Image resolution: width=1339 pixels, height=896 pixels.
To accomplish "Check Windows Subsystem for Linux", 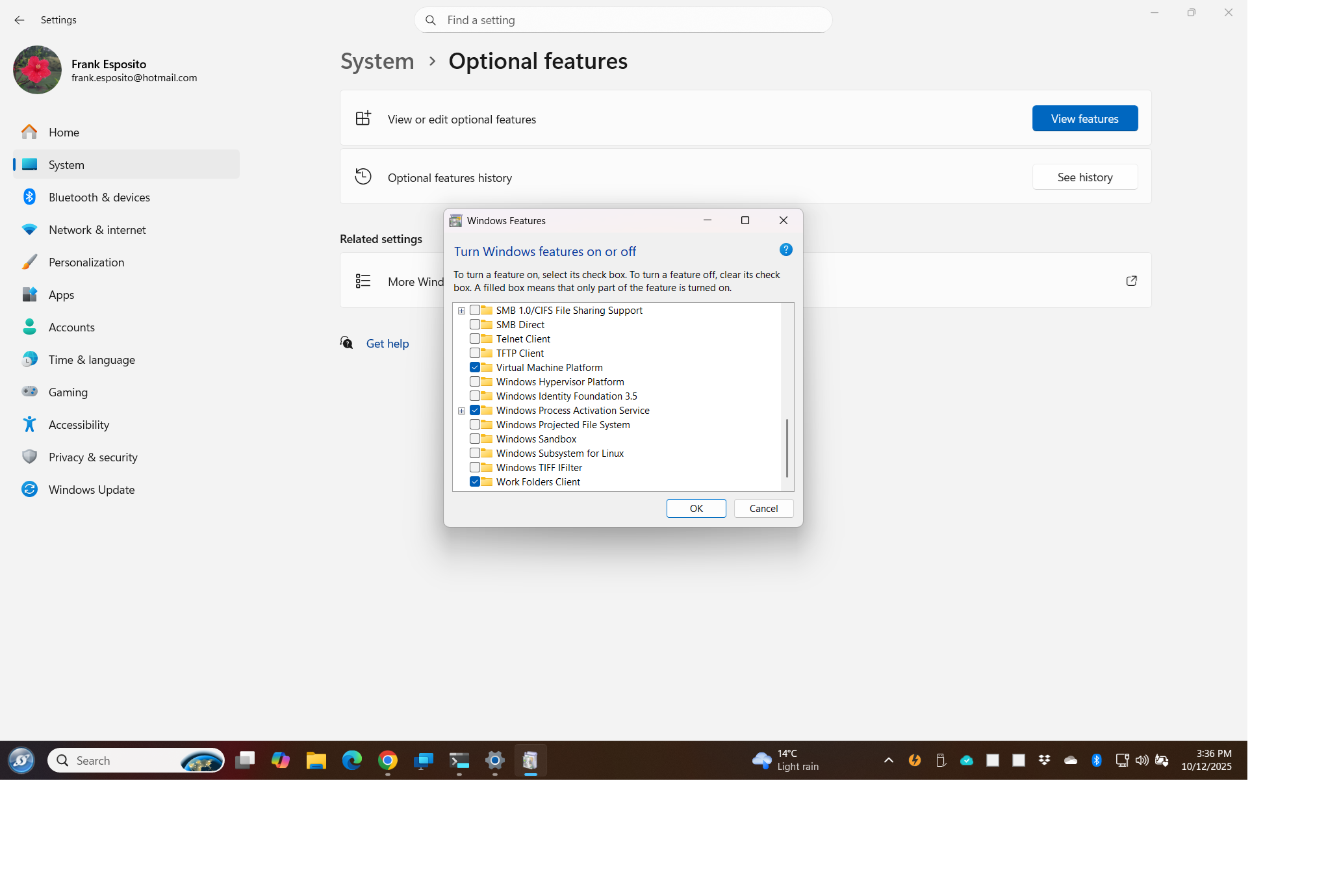I will coord(475,454).
